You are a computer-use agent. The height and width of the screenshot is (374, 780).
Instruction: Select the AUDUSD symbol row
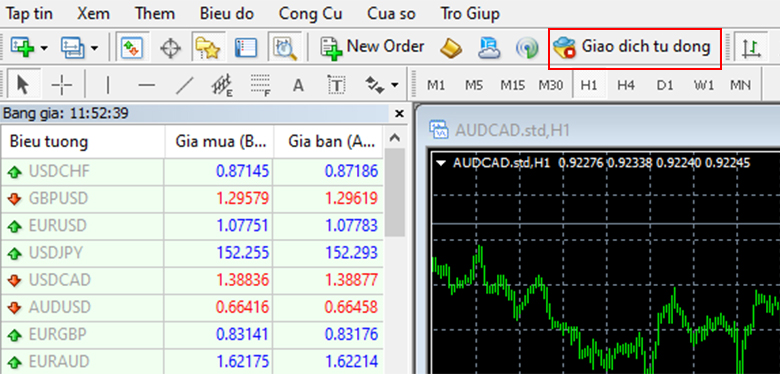coord(193,307)
